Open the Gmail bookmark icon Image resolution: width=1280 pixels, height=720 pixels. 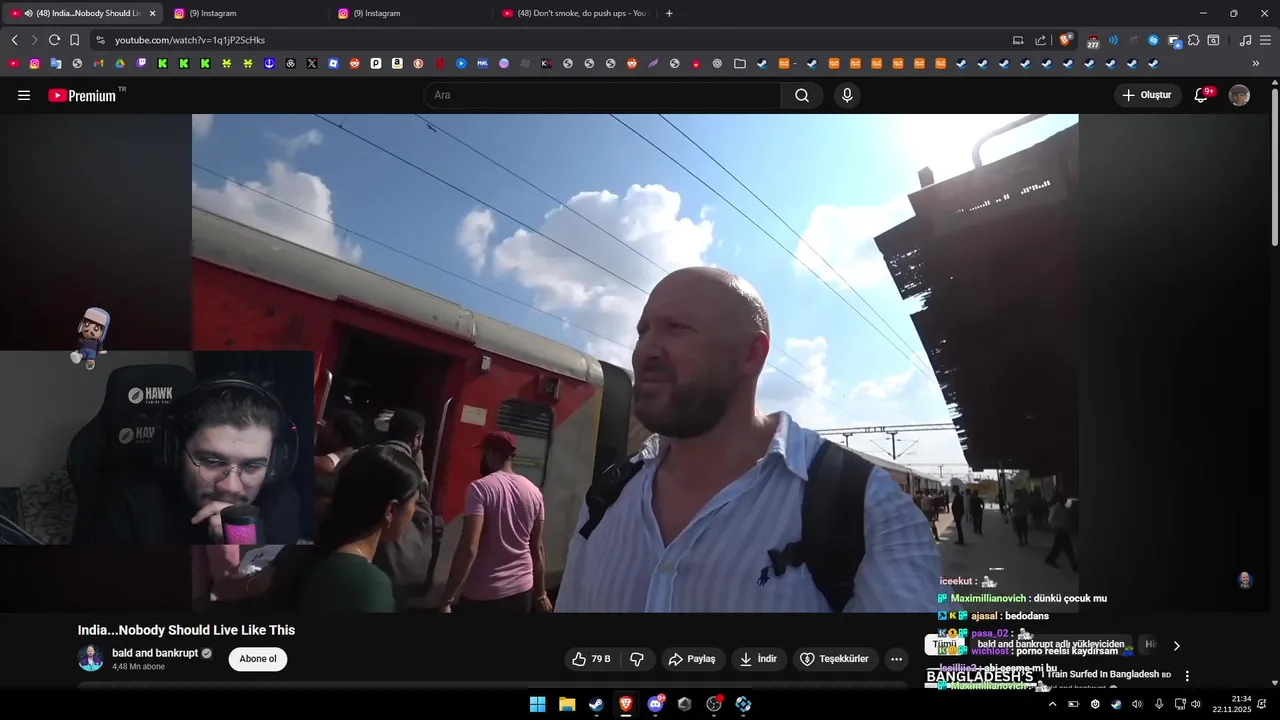click(x=98, y=63)
